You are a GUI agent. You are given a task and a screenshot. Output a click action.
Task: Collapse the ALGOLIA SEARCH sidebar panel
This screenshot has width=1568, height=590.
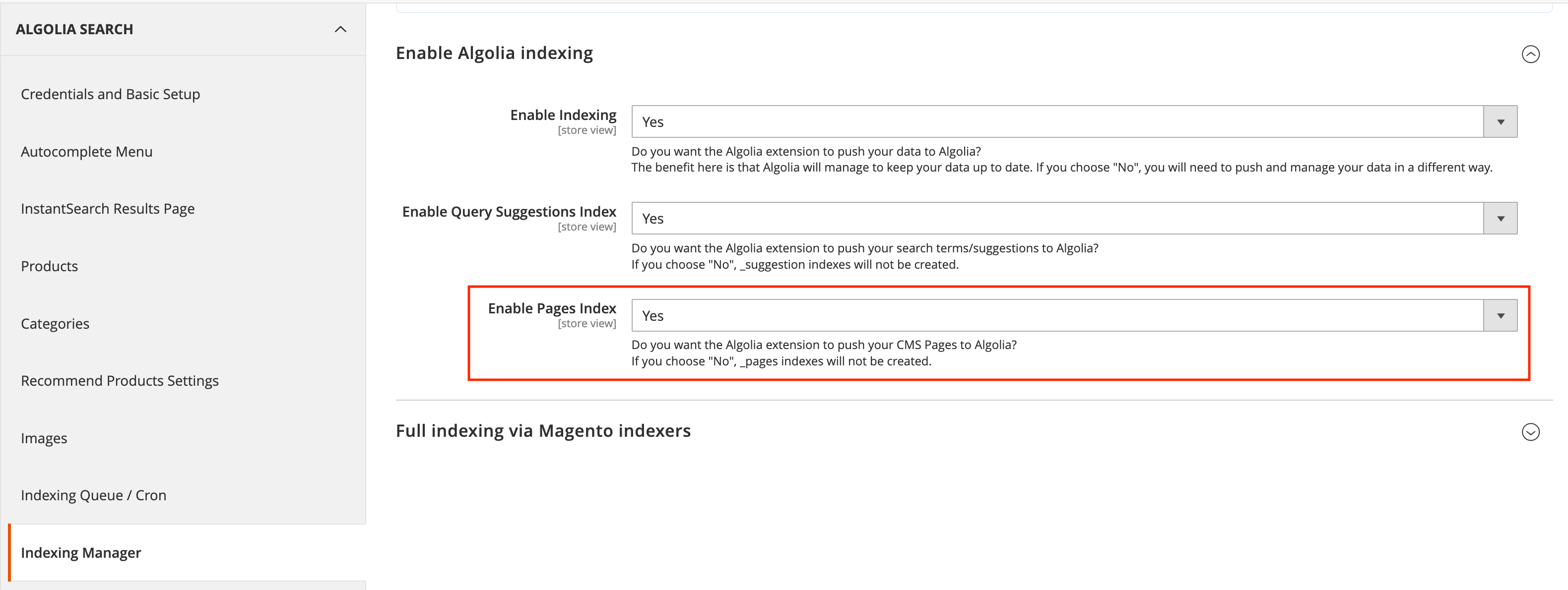coord(340,29)
